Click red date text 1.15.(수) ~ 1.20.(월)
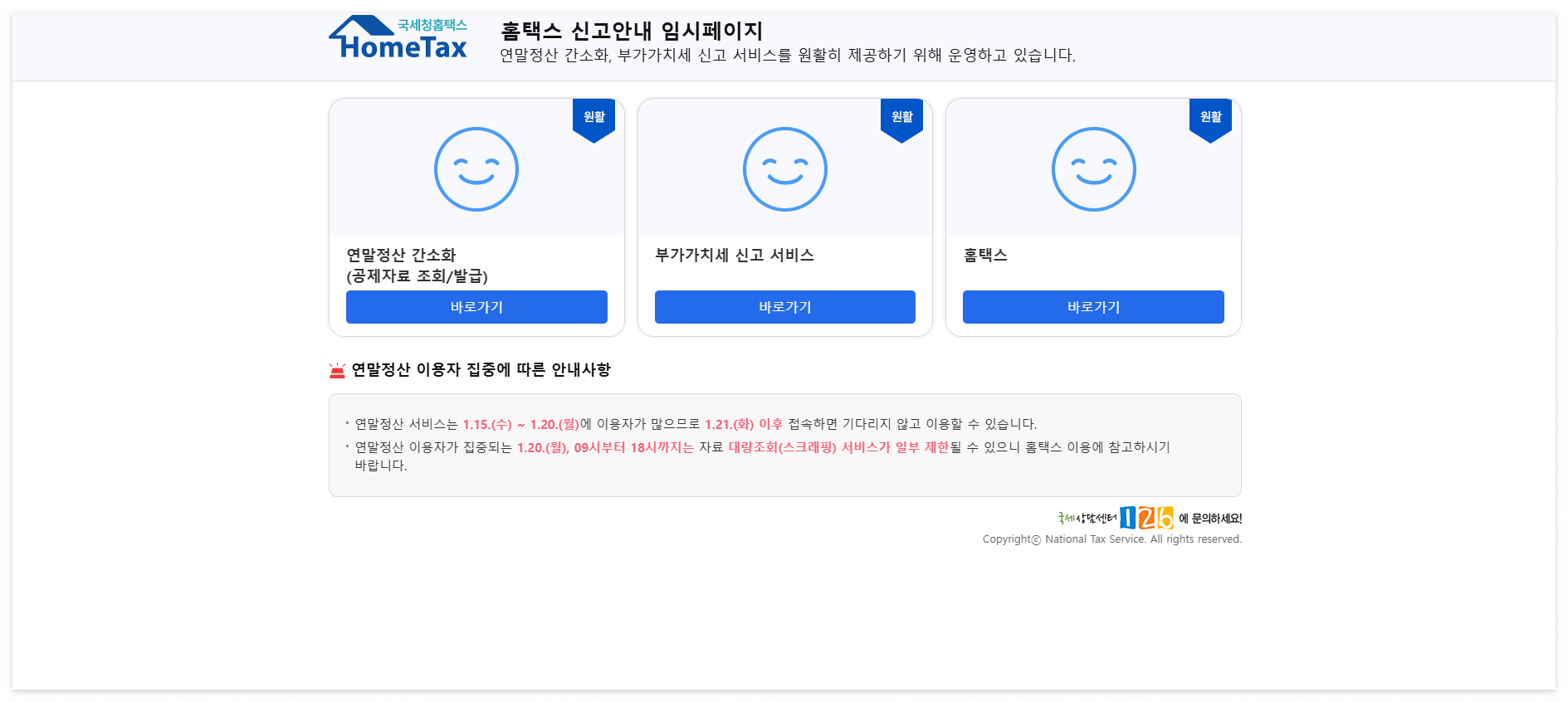 coord(521,424)
